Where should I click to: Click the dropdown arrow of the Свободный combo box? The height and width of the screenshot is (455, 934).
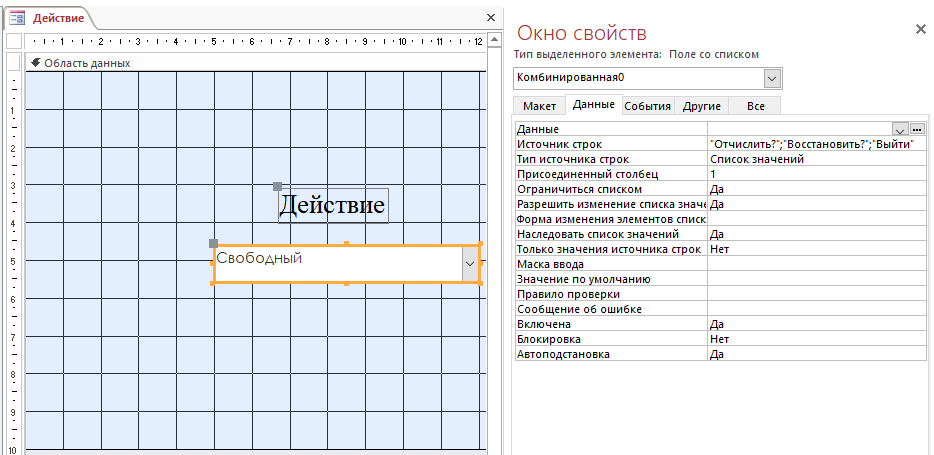pos(470,264)
